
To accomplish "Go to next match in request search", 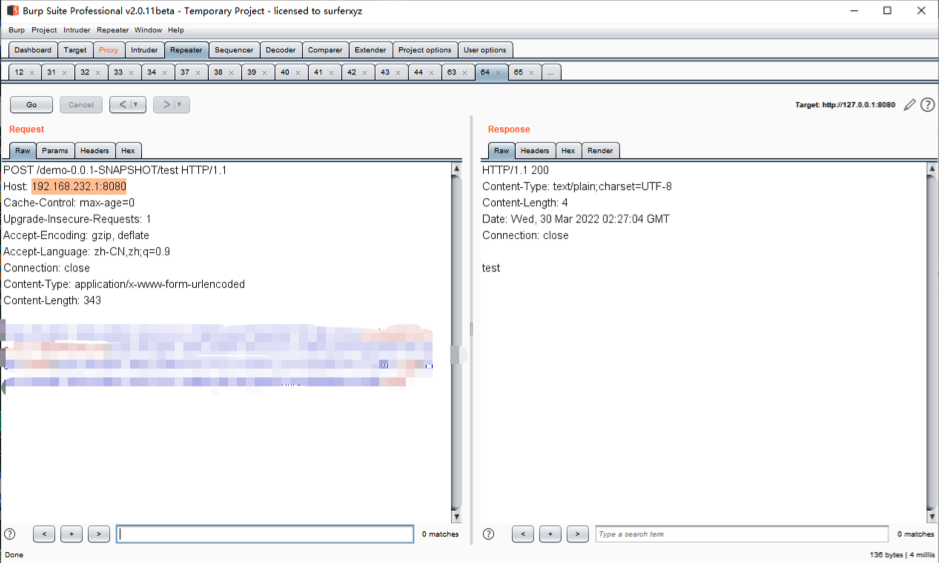I will click(x=99, y=534).
